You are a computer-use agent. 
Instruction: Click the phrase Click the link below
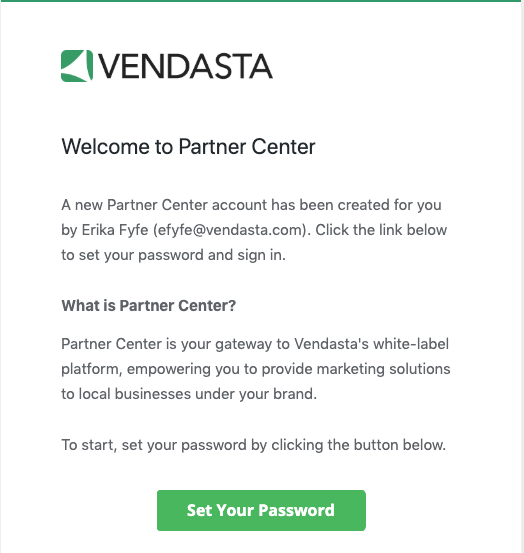coord(381,230)
